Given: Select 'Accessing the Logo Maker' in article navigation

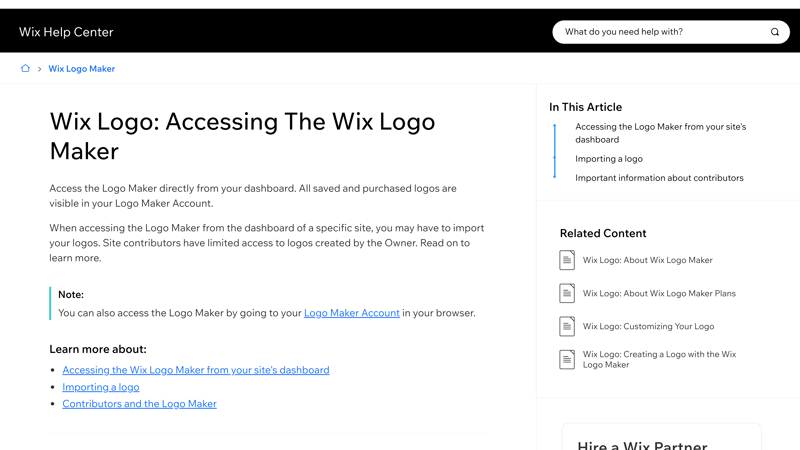Looking at the screenshot, I should [660, 133].
